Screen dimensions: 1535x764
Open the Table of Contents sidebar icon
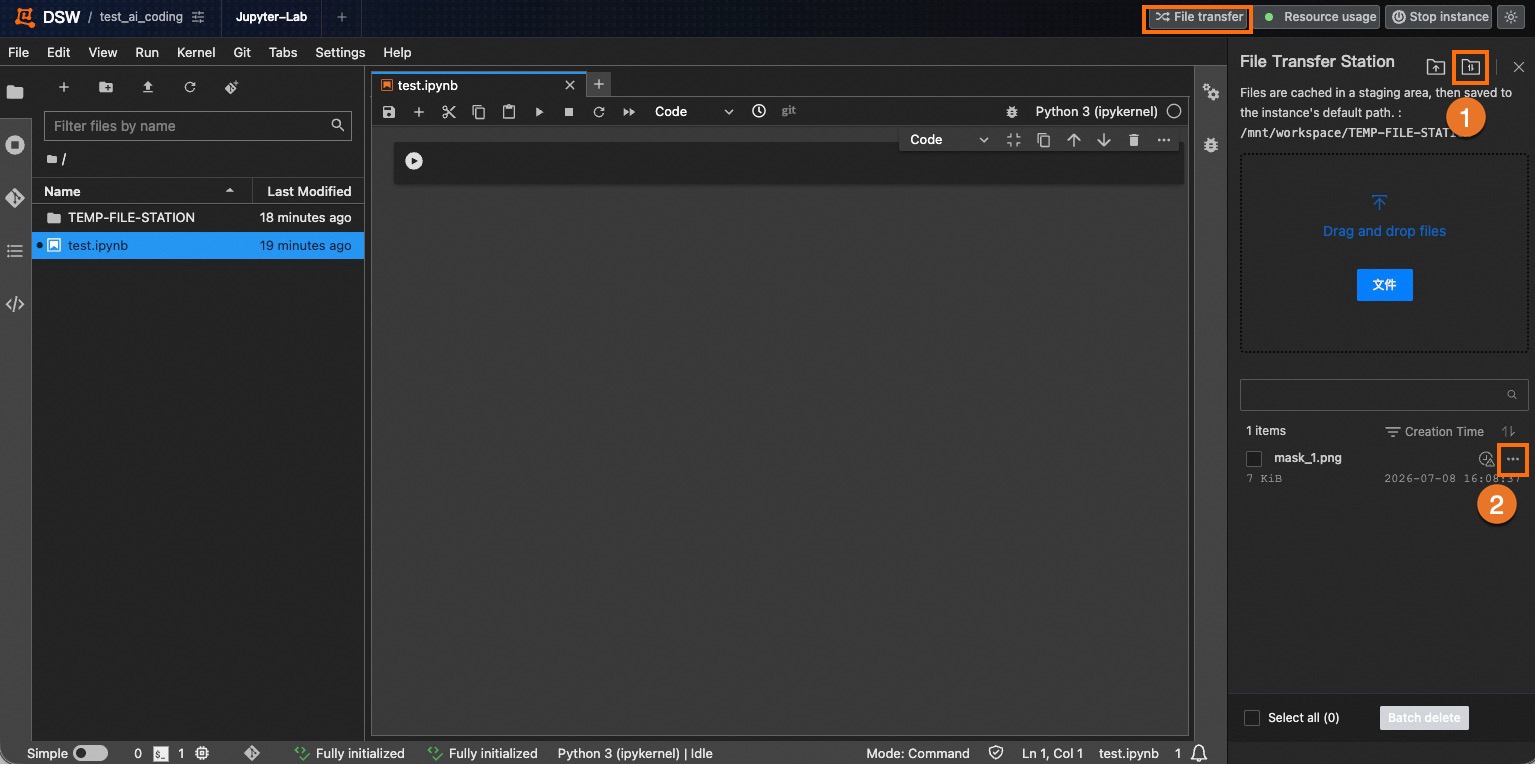pyautogui.click(x=15, y=251)
